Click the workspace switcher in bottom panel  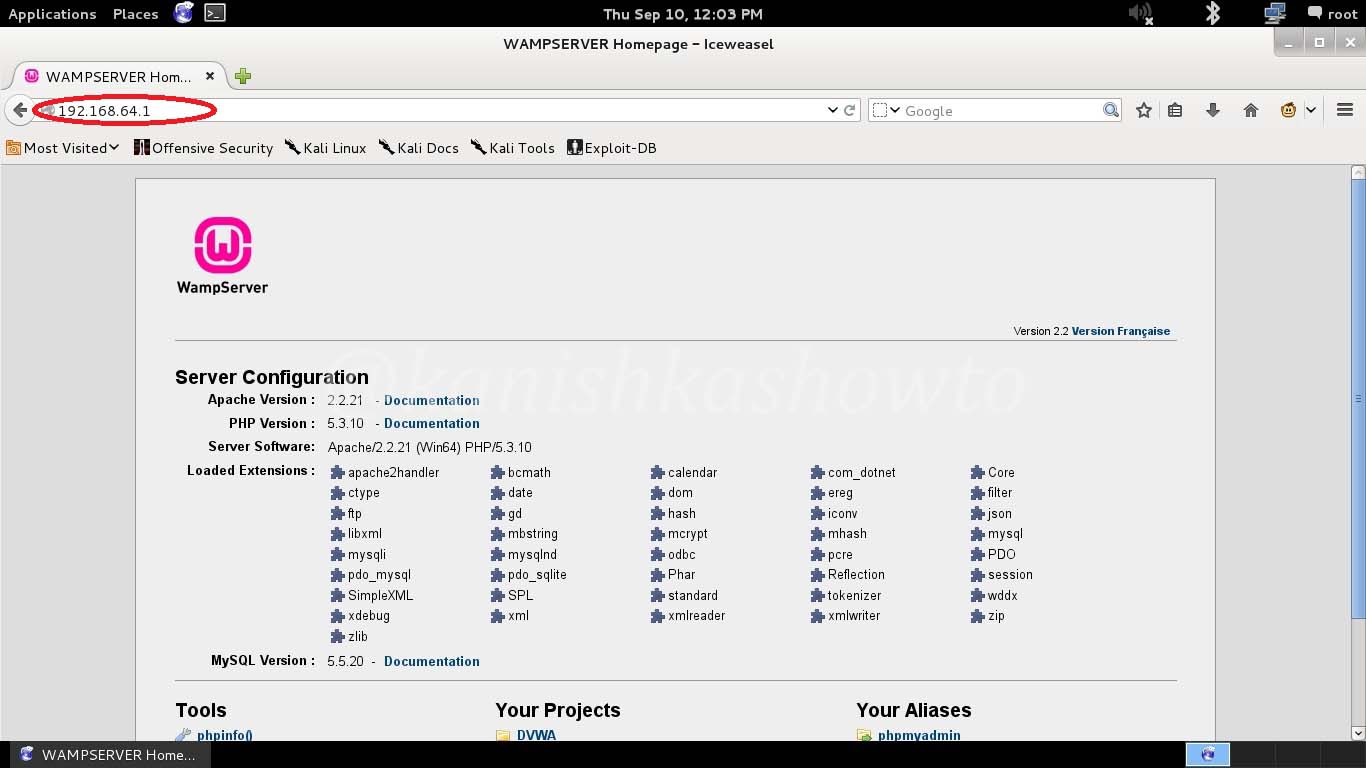(1208, 754)
